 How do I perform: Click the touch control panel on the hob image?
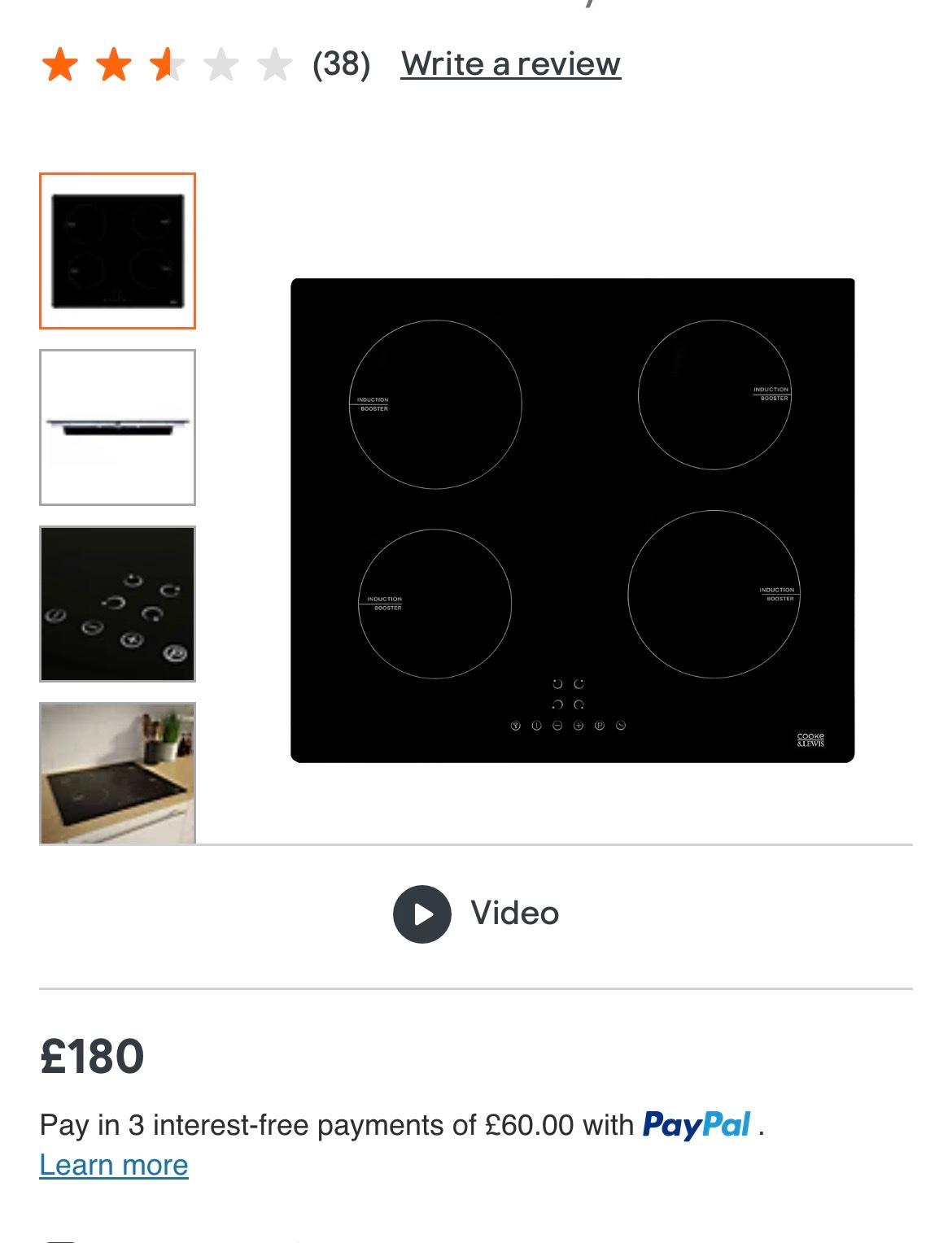tap(568, 705)
